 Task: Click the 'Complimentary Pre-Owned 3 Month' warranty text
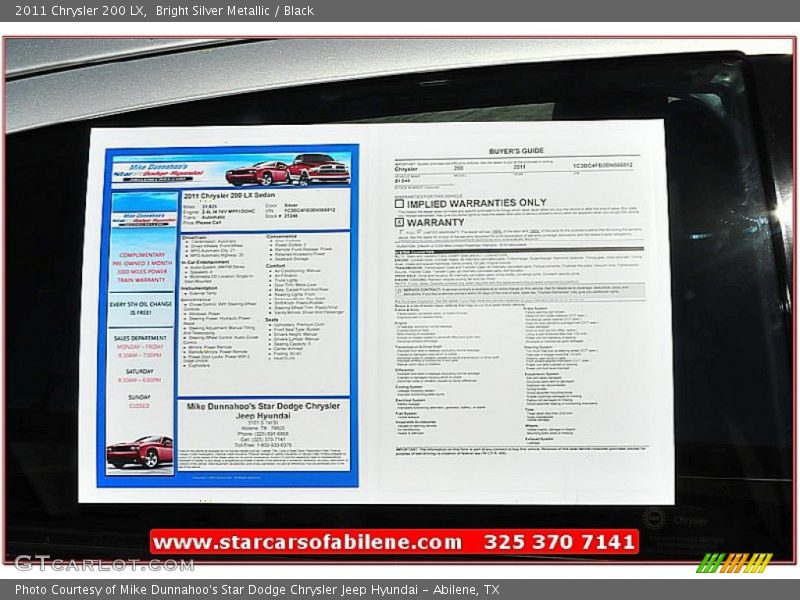click(142, 267)
